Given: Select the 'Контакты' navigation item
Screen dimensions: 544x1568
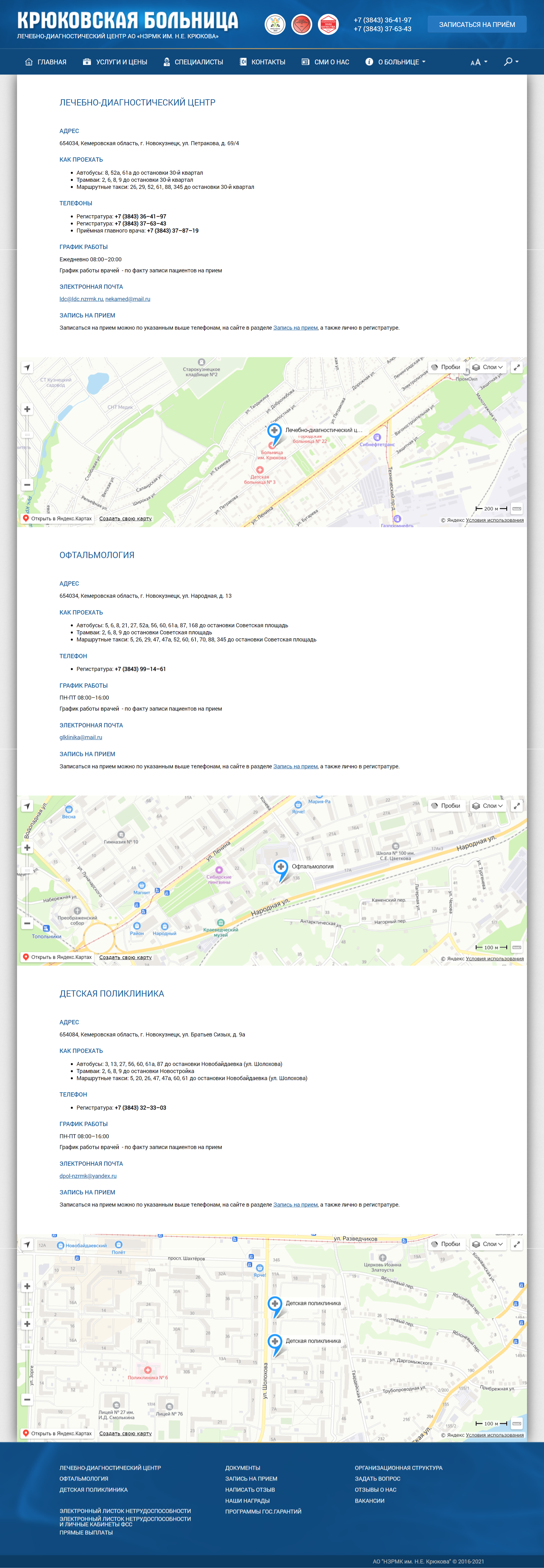Looking at the screenshot, I should click(262, 62).
